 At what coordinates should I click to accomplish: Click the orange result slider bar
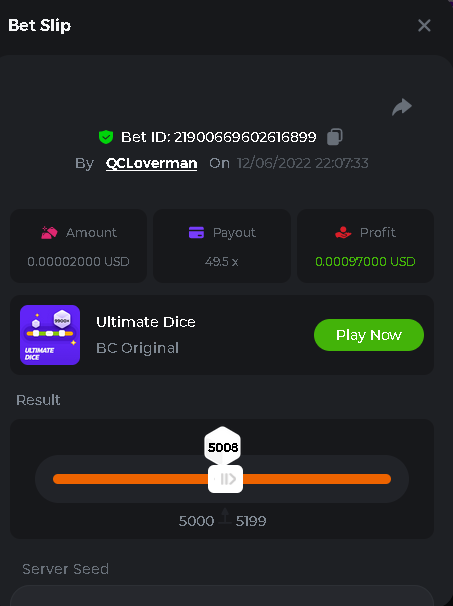pyautogui.click(x=222, y=479)
